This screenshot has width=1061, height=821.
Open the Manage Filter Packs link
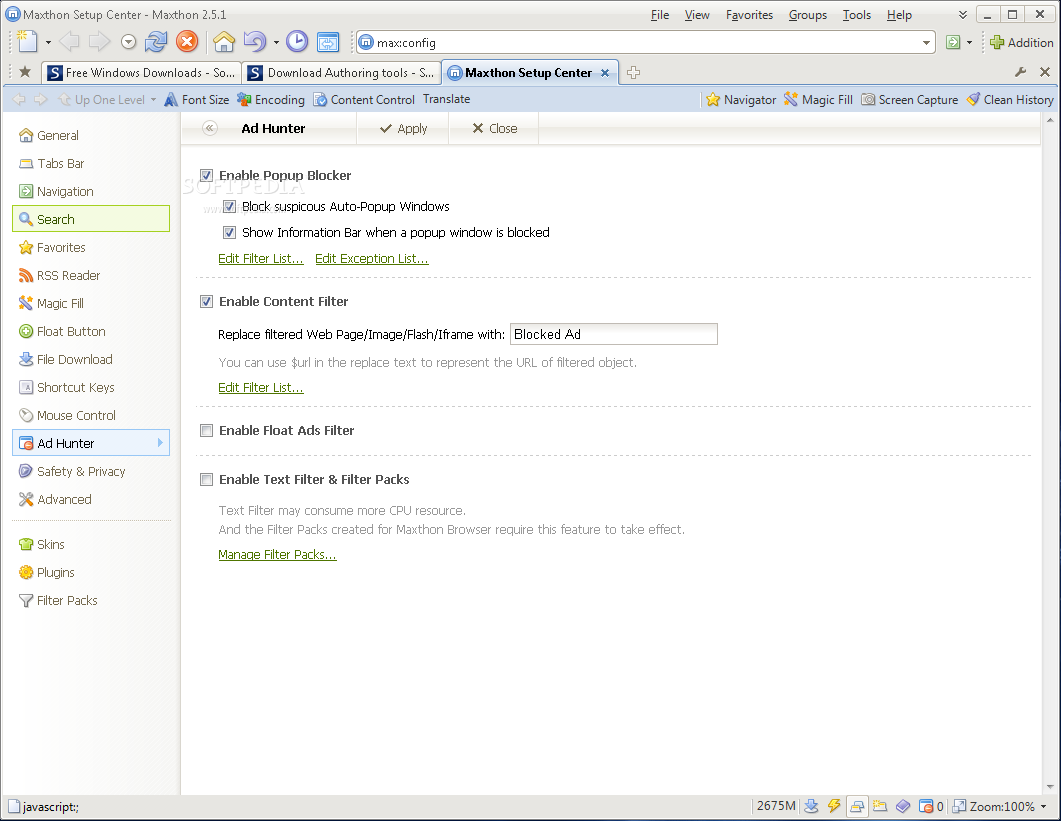[x=277, y=554]
